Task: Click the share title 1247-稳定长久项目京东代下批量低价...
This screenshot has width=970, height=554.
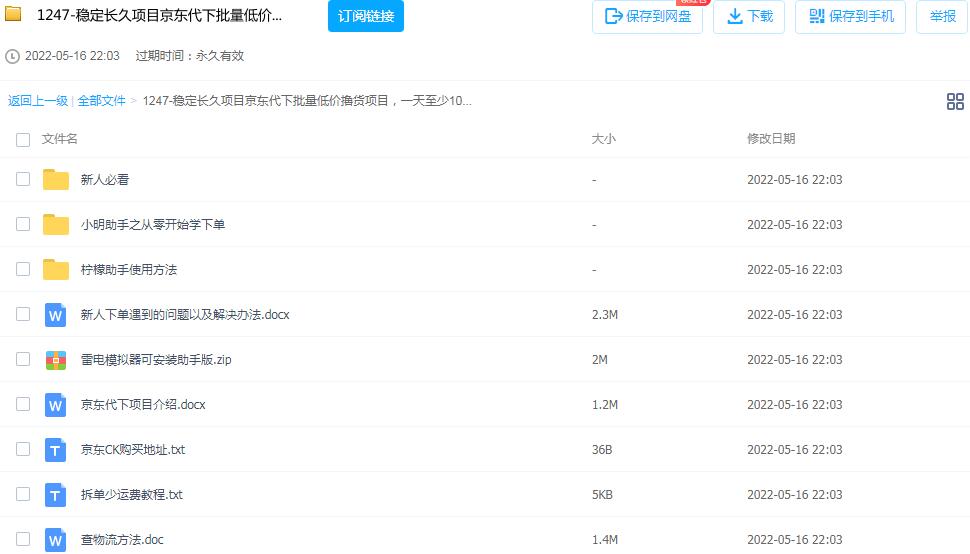Action: pyautogui.click(x=160, y=15)
